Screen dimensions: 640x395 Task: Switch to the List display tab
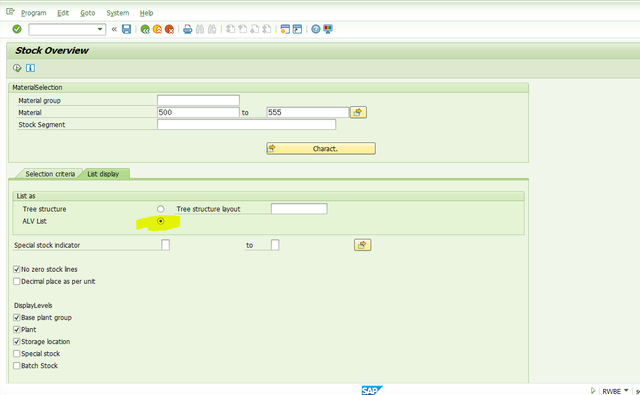[x=103, y=174]
